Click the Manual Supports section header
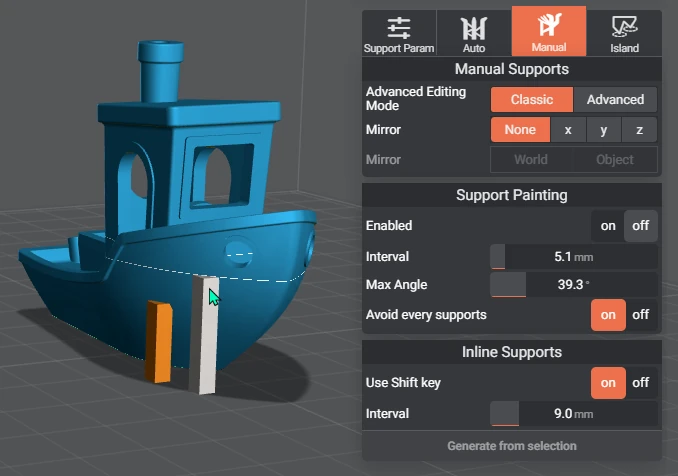678x476 pixels. [512, 69]
